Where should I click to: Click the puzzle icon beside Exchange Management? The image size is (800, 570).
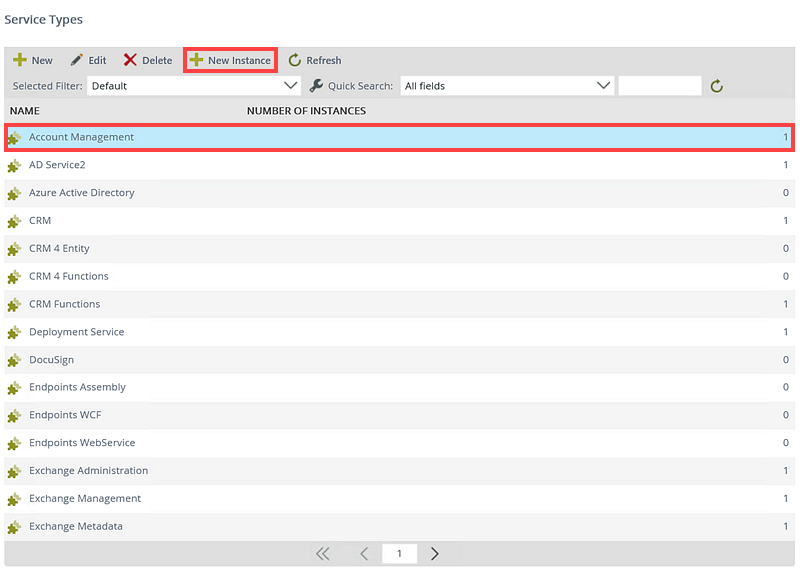point(14,500)
